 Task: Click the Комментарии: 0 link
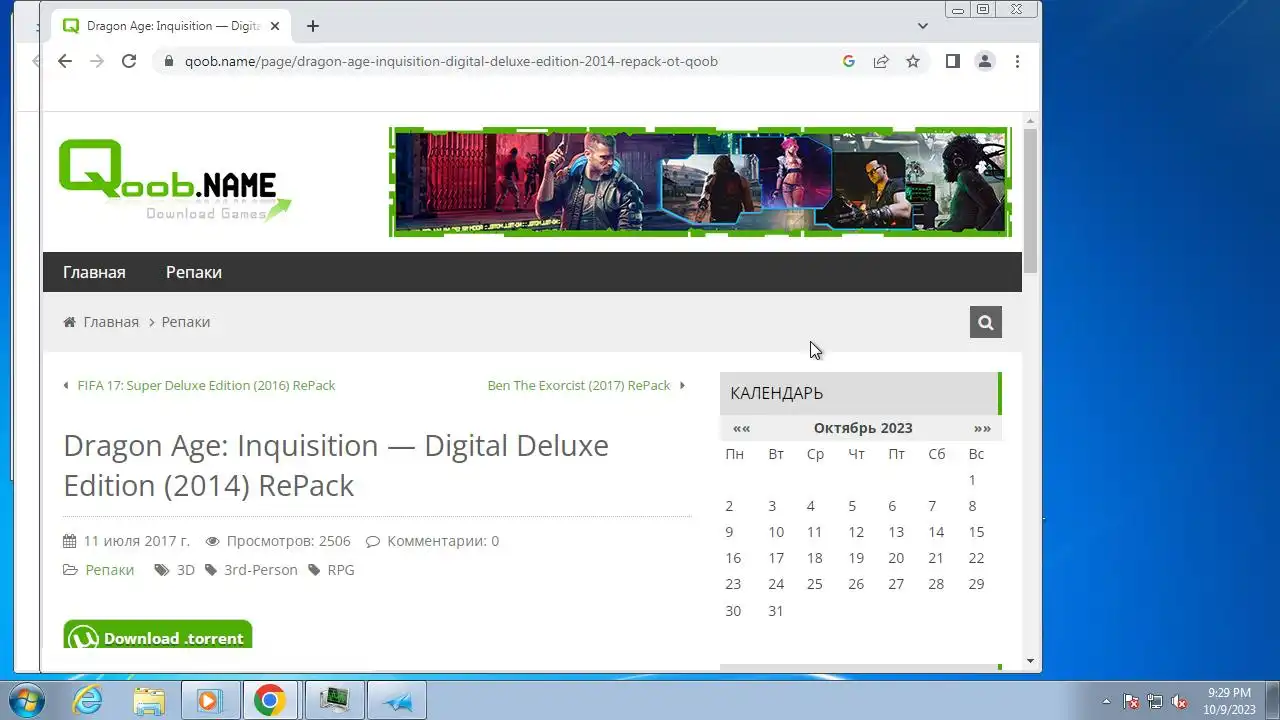(x=443, y=541)
